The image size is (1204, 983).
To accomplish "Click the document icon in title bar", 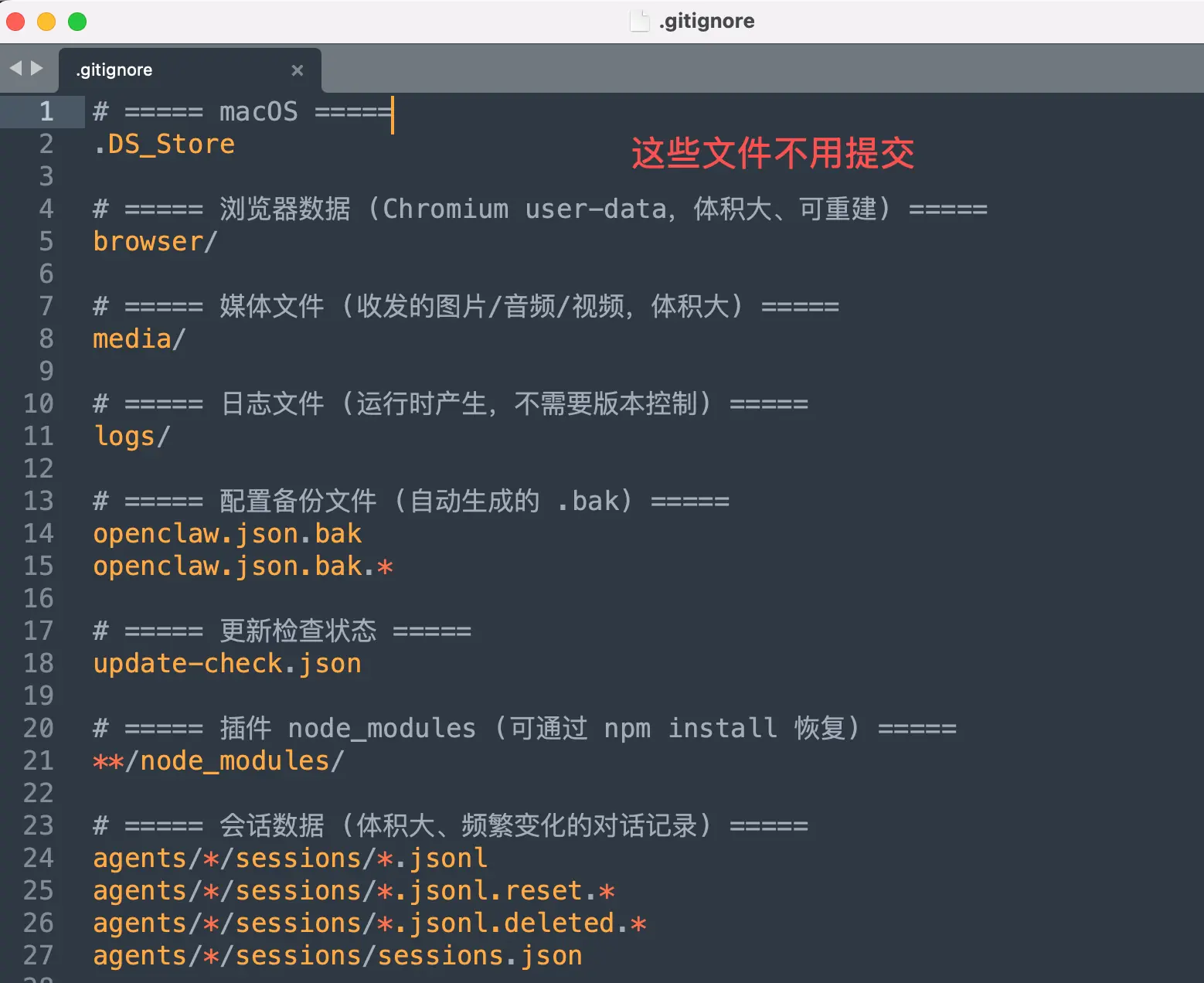I will (x=640, y=21).
